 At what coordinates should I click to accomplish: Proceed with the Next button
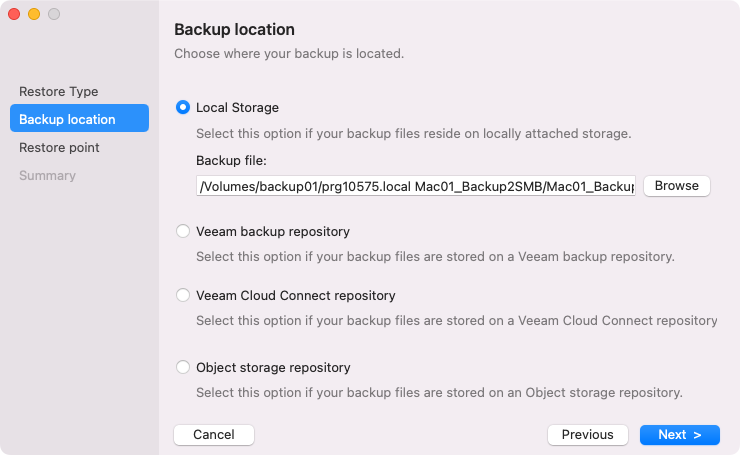tap(680, 435)
